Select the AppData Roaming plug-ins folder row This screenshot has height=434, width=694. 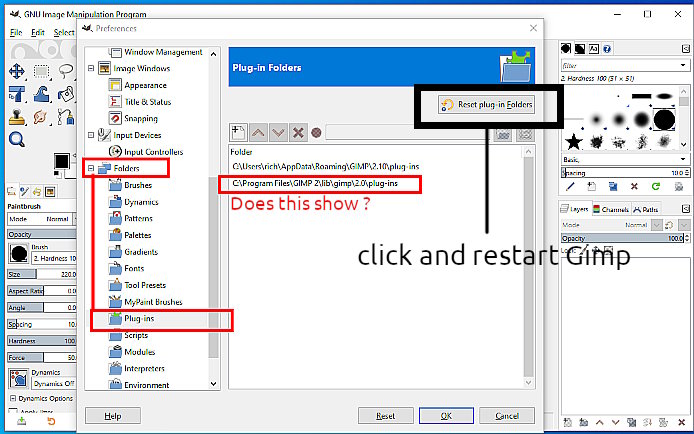click(326, 167)
